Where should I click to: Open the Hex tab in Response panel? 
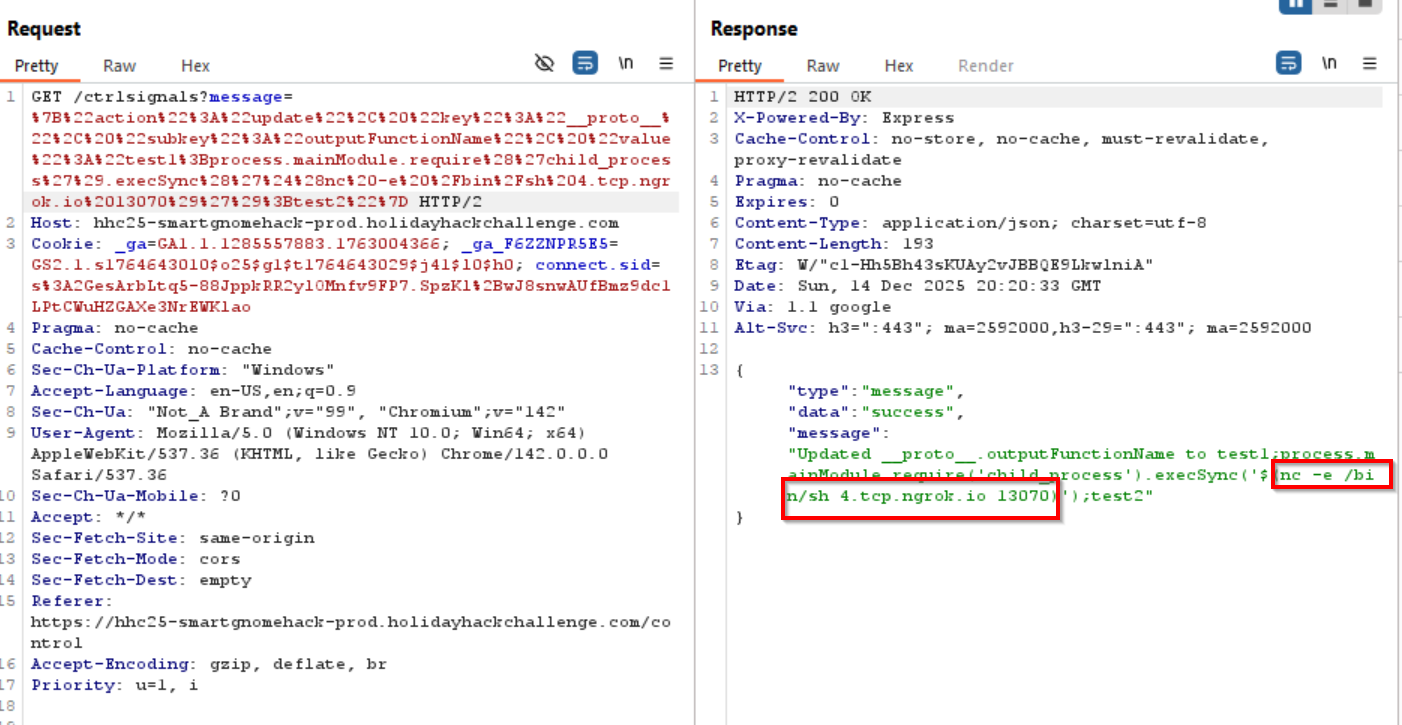coord(899,66)
